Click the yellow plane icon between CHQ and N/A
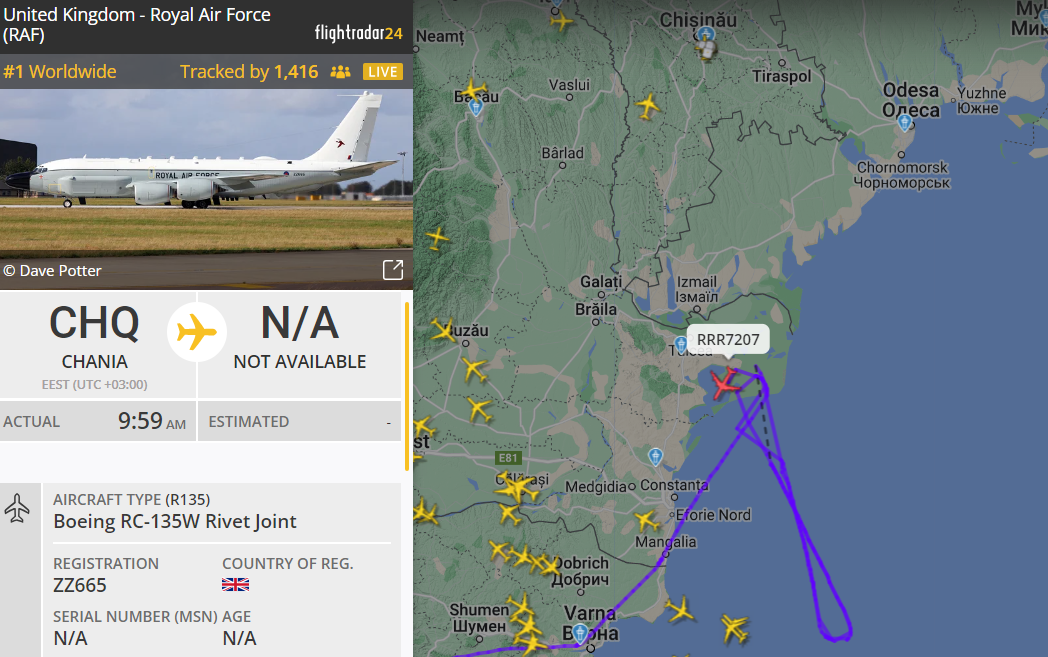 point(196,332)
